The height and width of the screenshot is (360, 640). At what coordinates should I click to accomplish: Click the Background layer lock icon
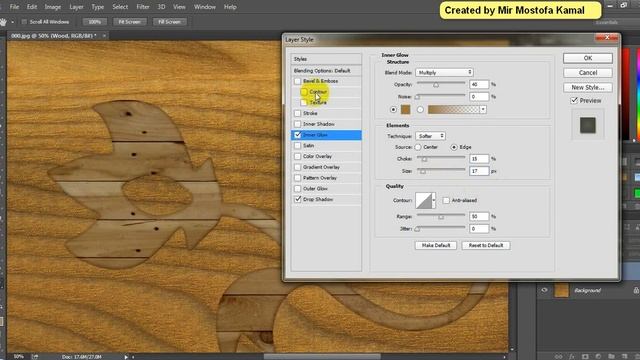point(636,290)
